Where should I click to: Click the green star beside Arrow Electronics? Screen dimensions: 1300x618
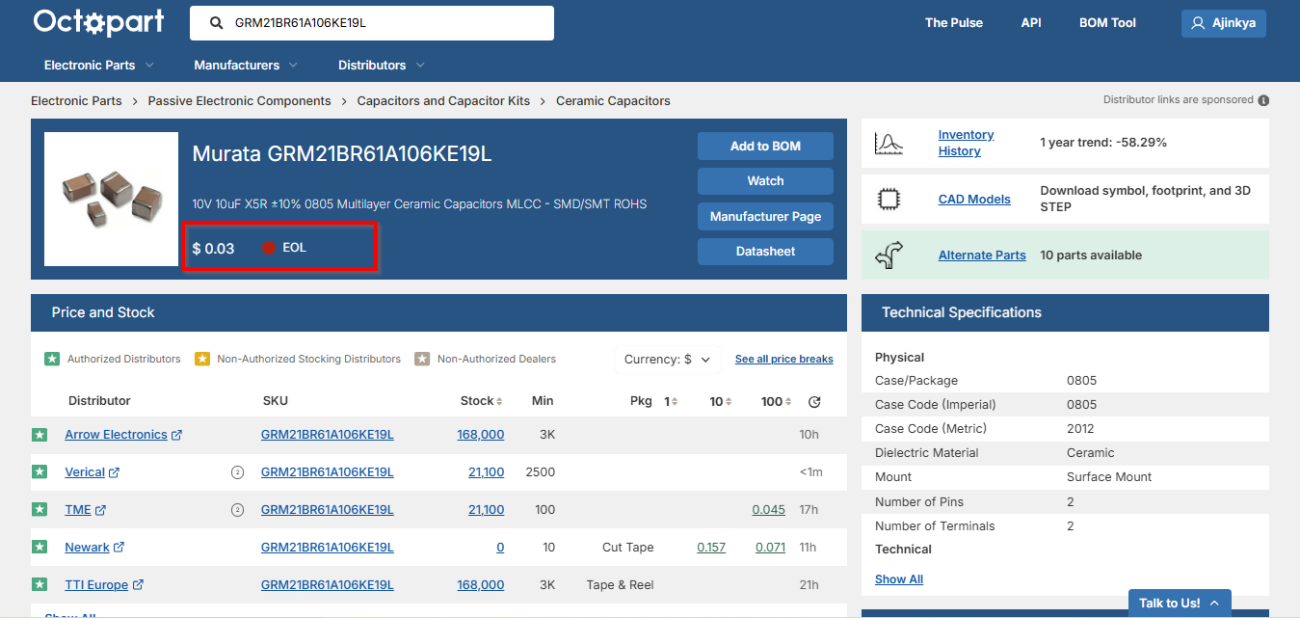[39, 435]
